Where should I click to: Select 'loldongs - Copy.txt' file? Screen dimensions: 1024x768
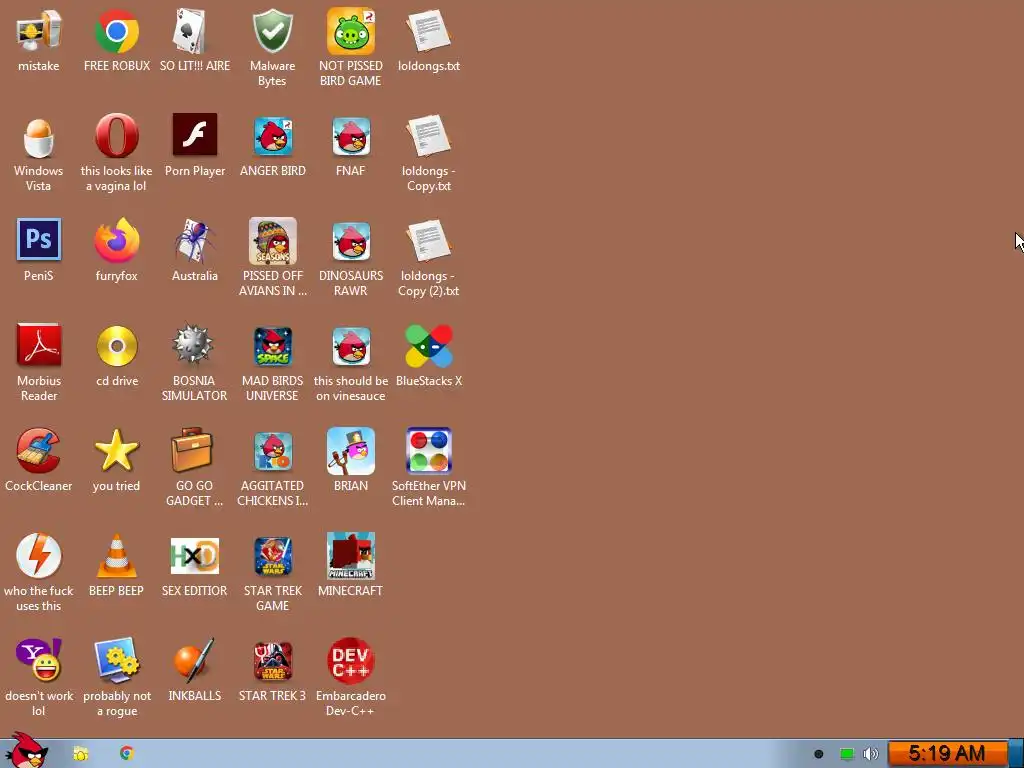[429, 136]
